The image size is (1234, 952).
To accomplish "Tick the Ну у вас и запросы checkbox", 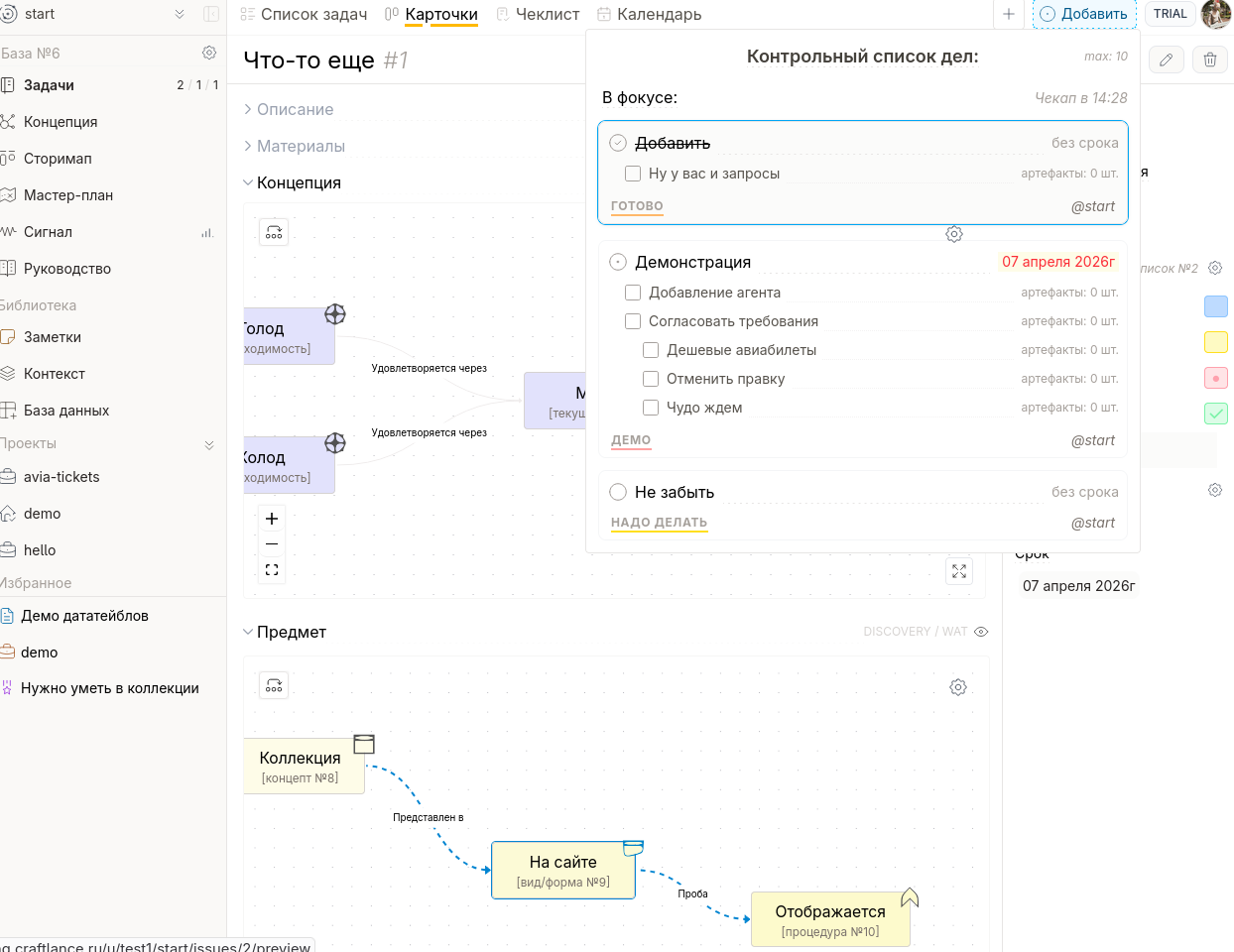I will click(633, 174).
